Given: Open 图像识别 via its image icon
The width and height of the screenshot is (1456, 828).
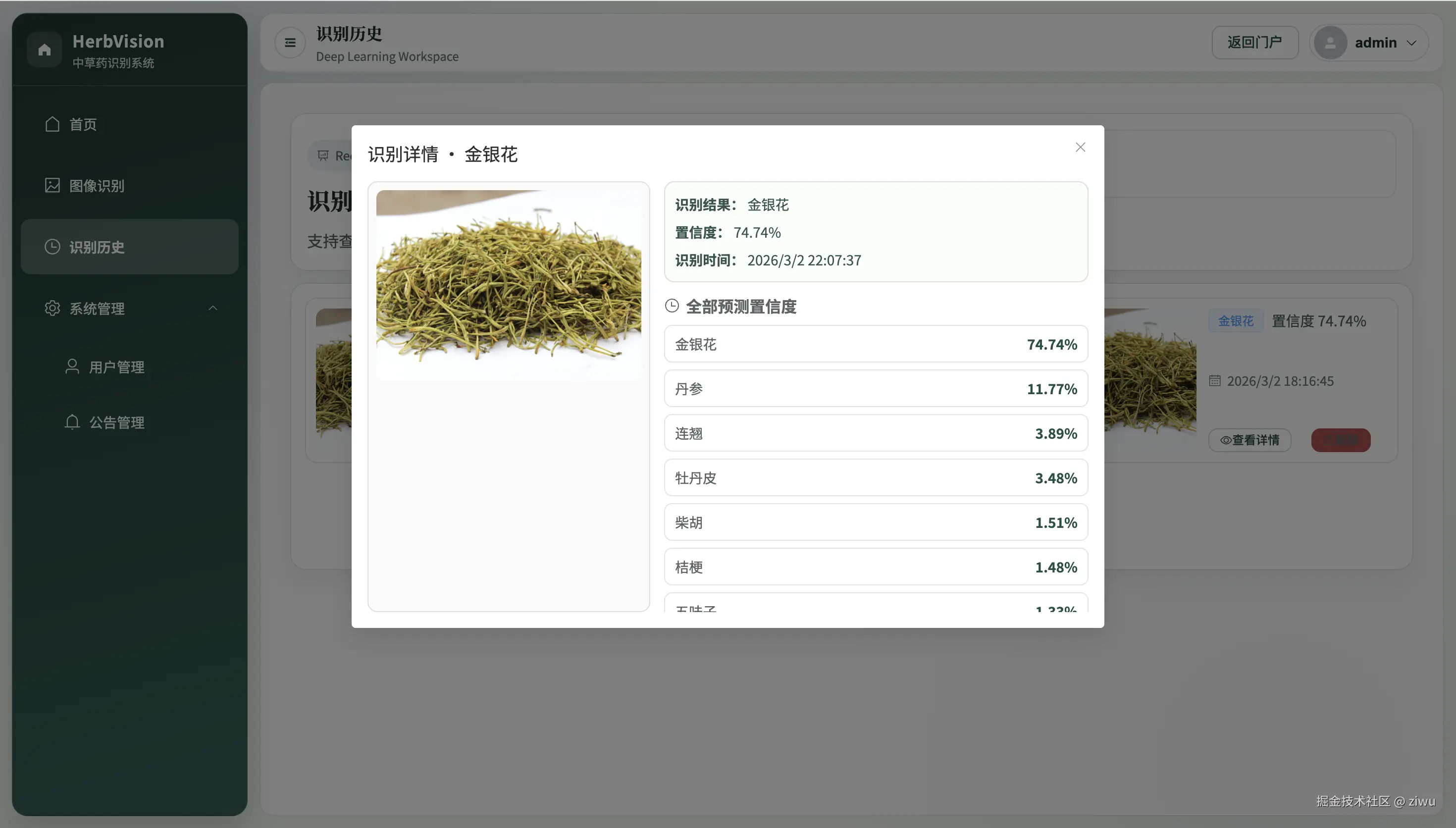Looking at the screenshot, I should 52,185.
